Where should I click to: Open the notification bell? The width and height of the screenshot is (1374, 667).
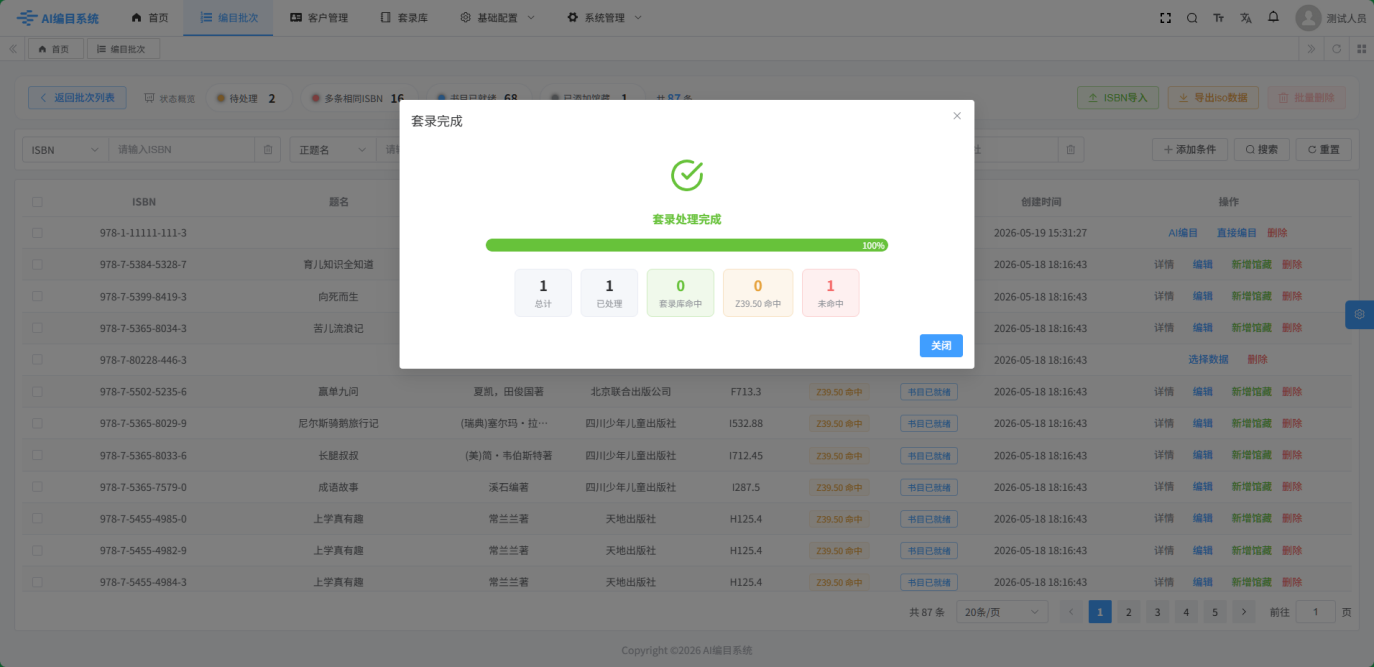coord(1273,17)
